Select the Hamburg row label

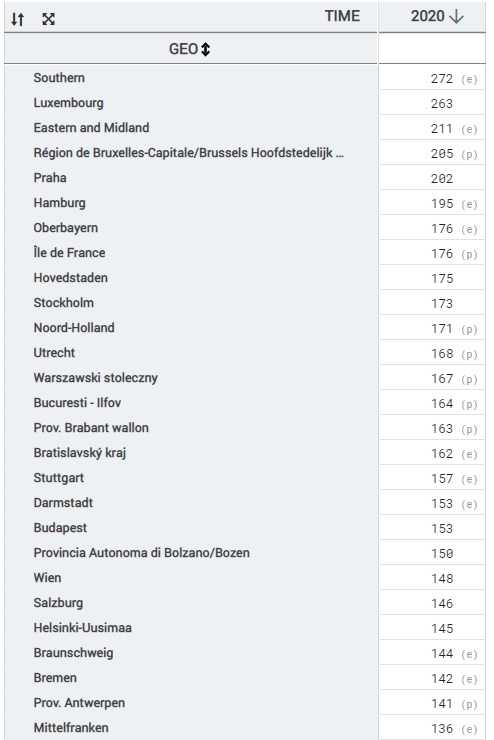pos(59,203)
